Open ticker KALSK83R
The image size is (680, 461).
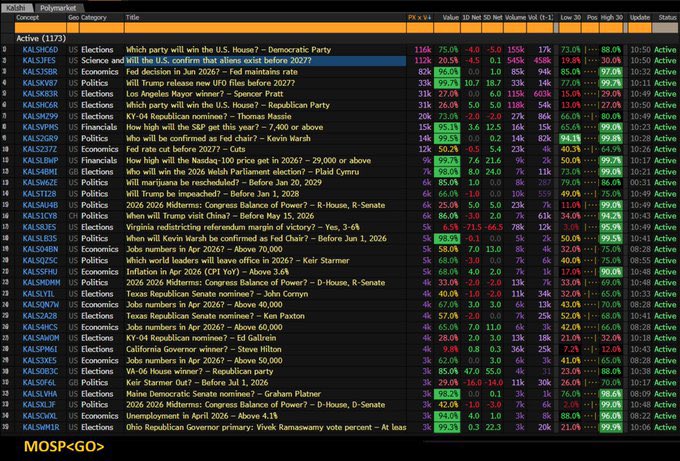(x=39, y=94)
